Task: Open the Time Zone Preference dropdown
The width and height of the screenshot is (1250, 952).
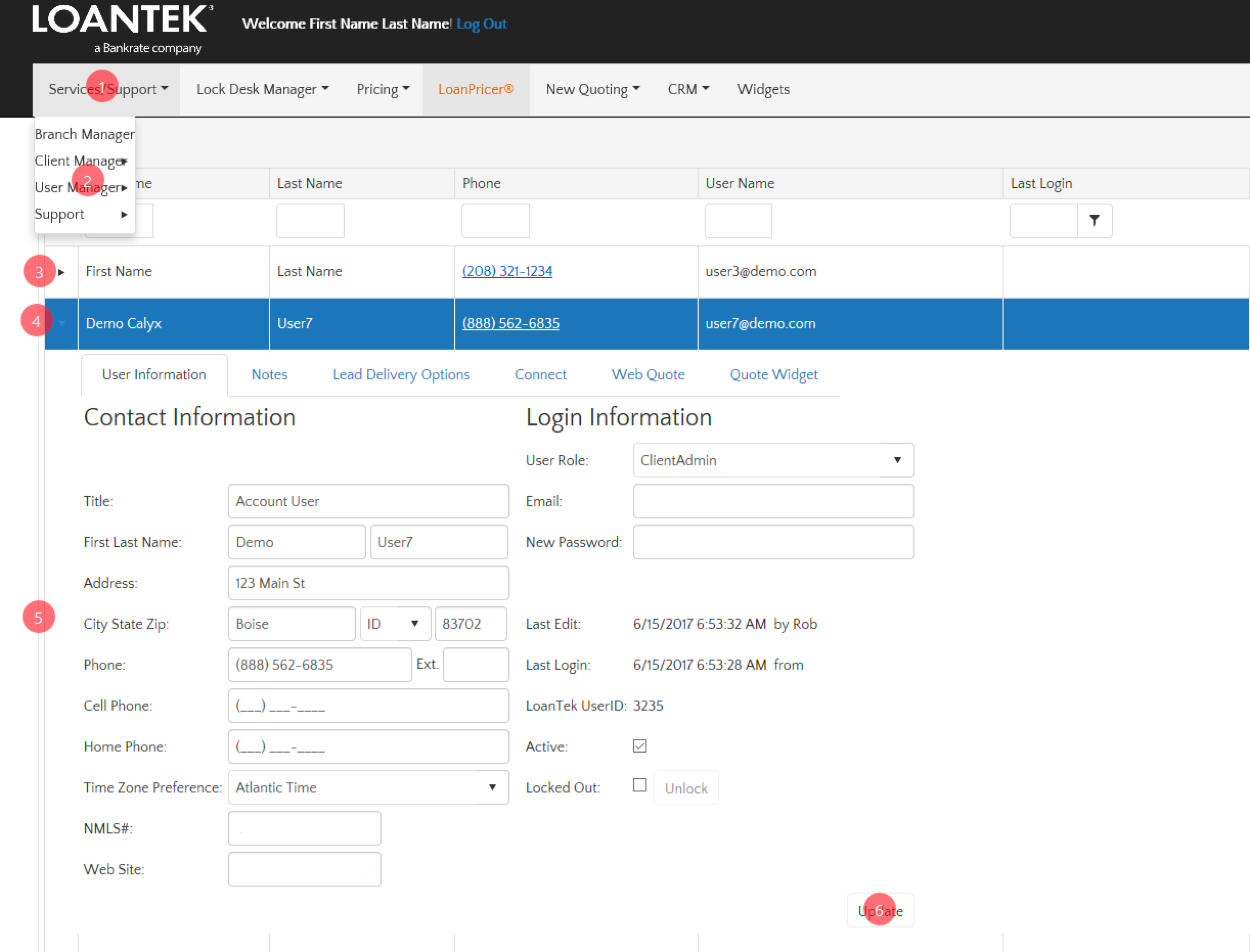Action: pos(368,787)
